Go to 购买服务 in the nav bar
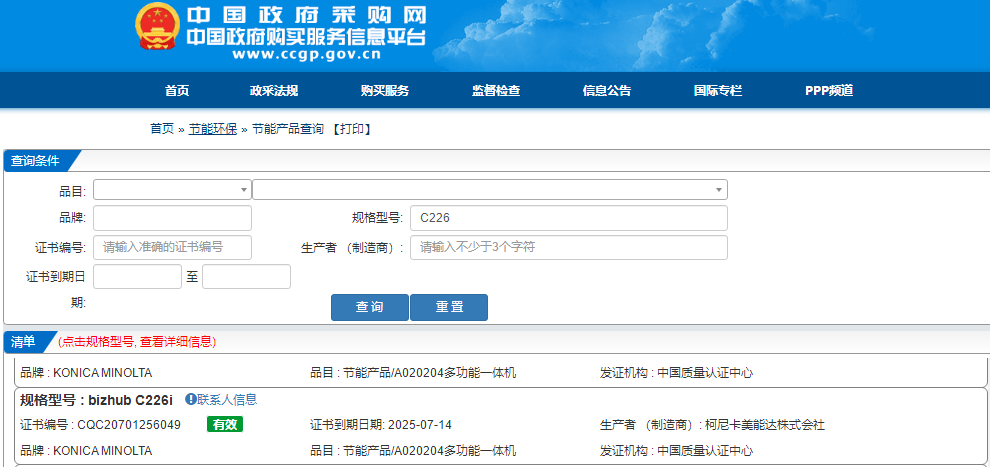 (x=385, y=91)
